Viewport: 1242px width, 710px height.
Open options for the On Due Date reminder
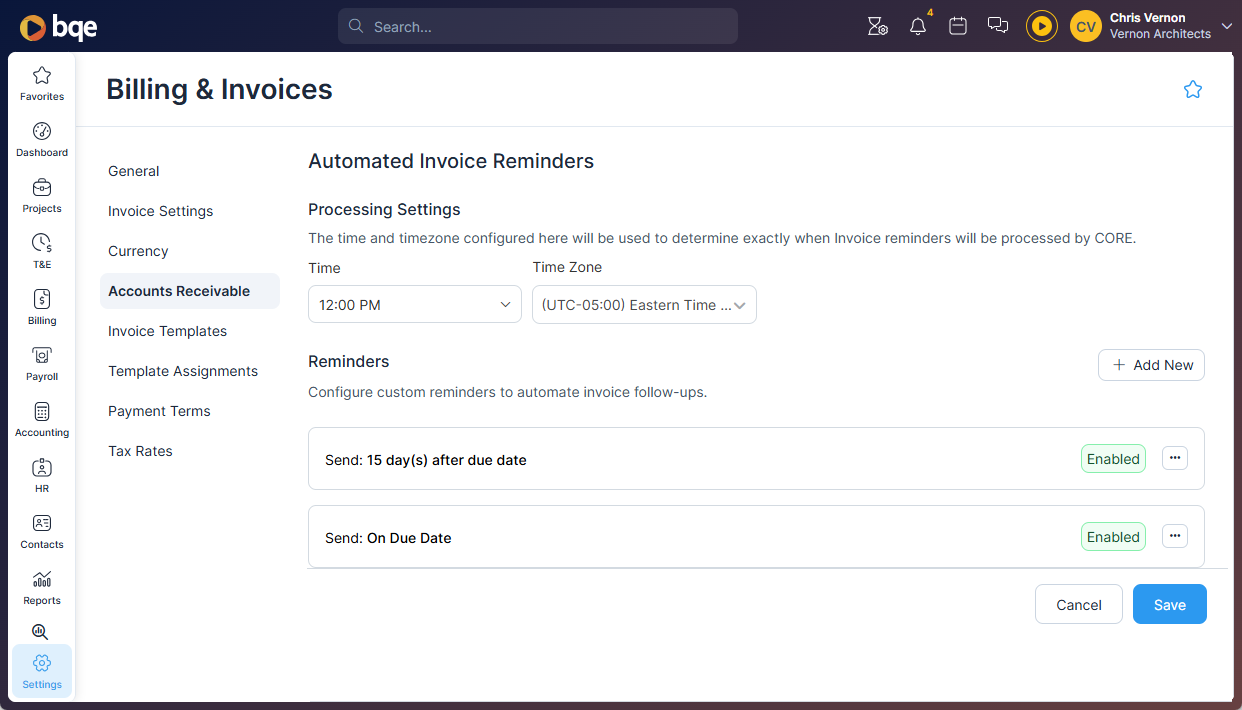coord(1174,536)
